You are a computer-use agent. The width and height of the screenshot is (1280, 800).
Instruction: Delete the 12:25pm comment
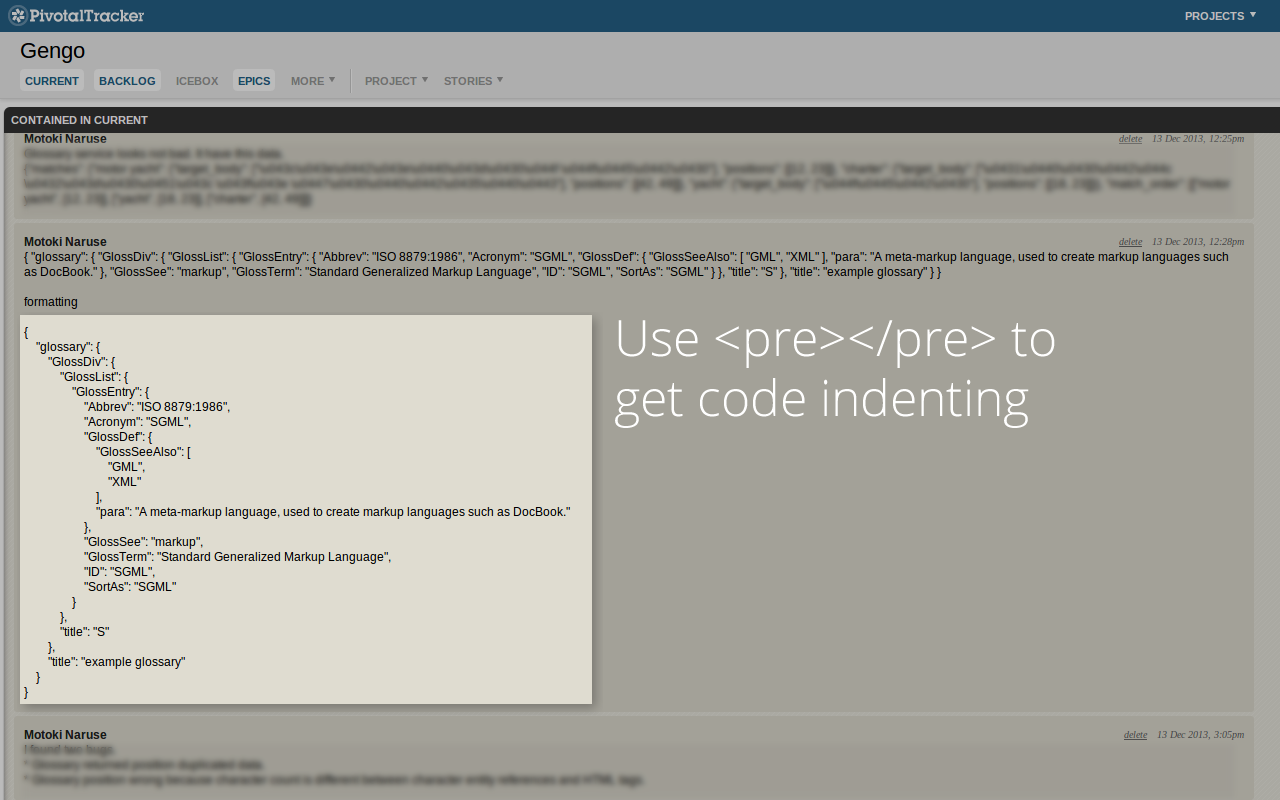[x=1130, y=138]
